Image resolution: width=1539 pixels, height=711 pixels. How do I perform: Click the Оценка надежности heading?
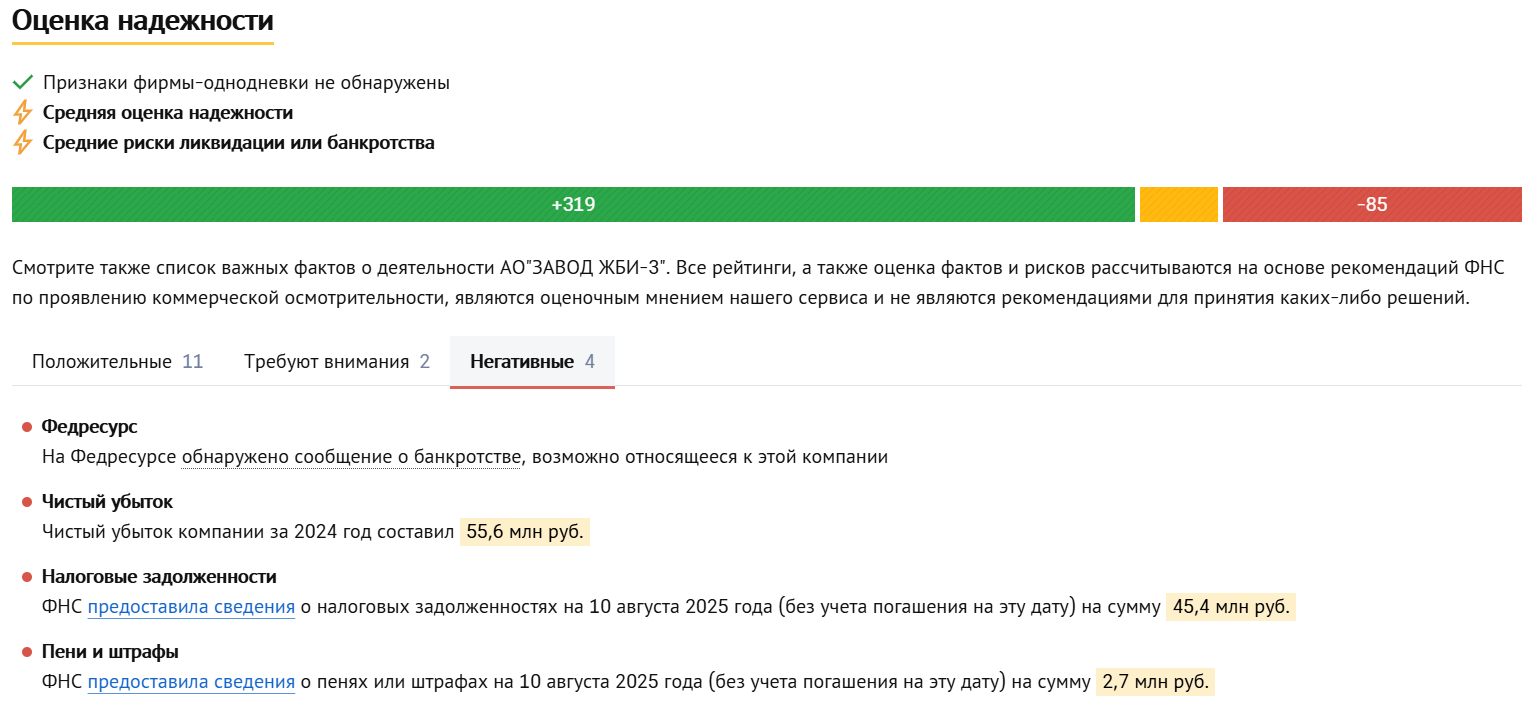[x=142, y=21]
